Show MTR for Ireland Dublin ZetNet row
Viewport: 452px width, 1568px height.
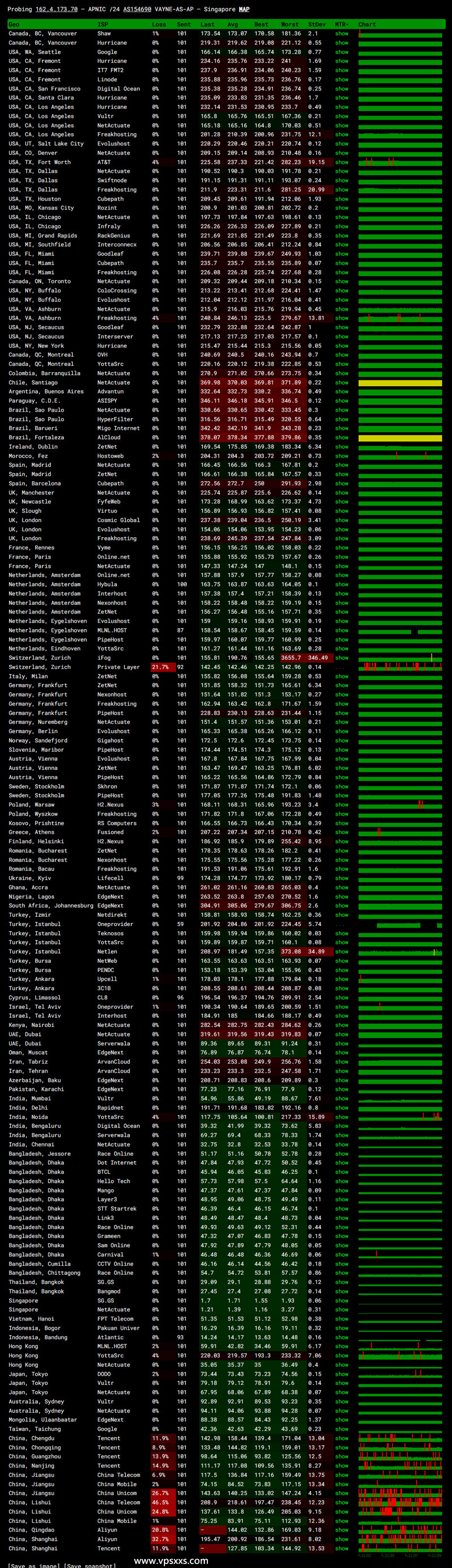pyautogui.click(x=342, y=447)
